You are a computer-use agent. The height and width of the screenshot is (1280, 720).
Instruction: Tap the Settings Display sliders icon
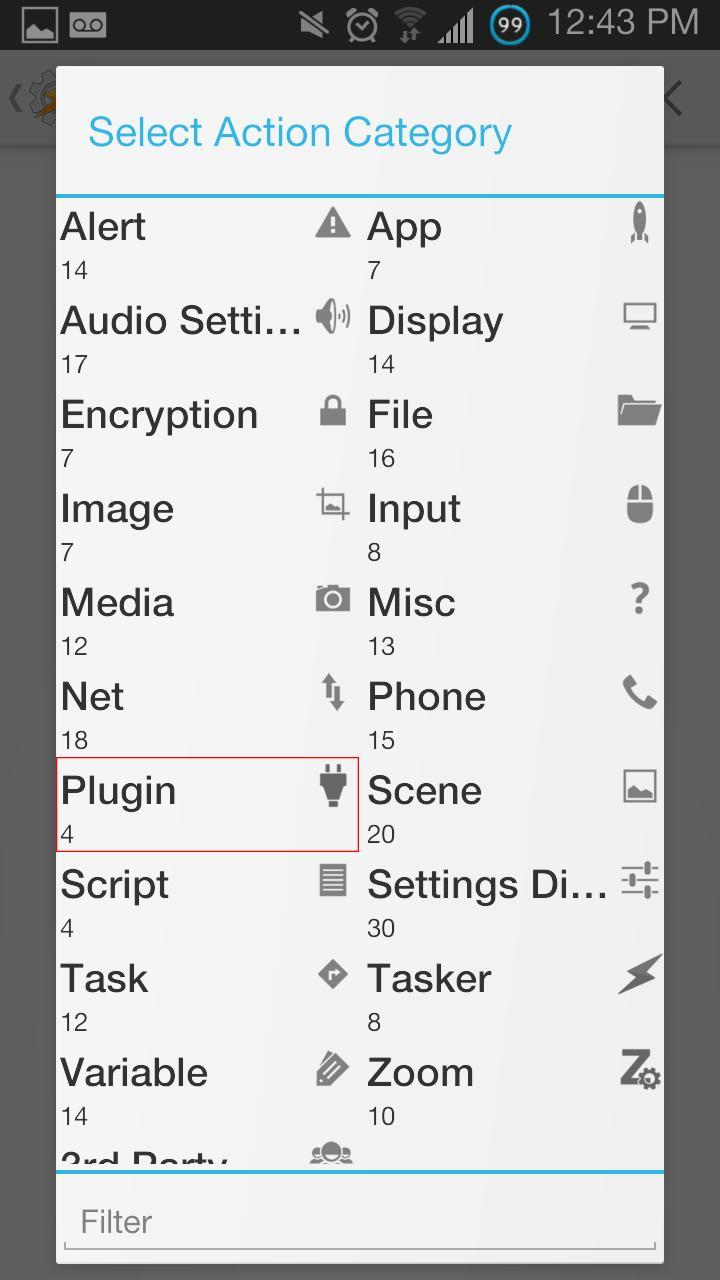coord(639,881)
